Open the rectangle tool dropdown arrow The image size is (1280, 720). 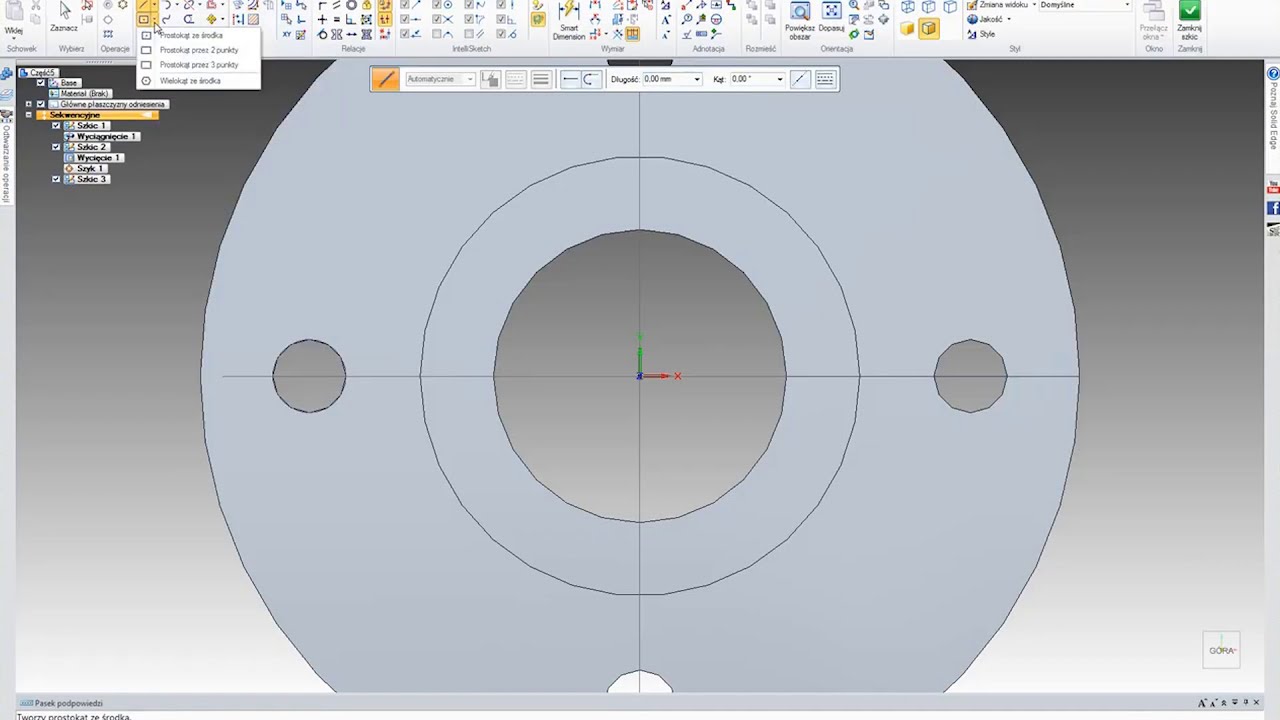(x=154, y=19)
